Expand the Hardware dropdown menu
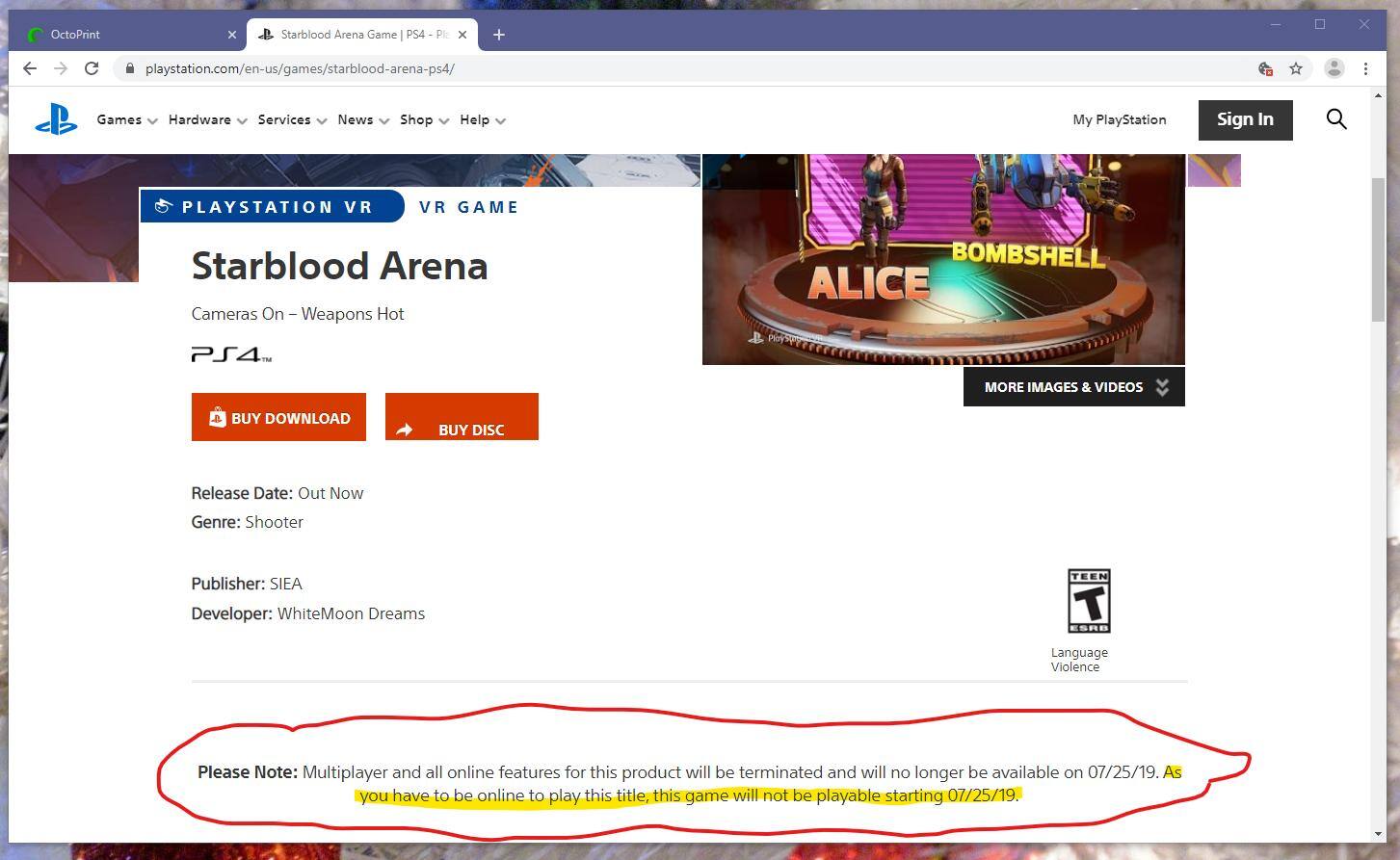This screenshot has width=1400, height=860. (207, 120)
